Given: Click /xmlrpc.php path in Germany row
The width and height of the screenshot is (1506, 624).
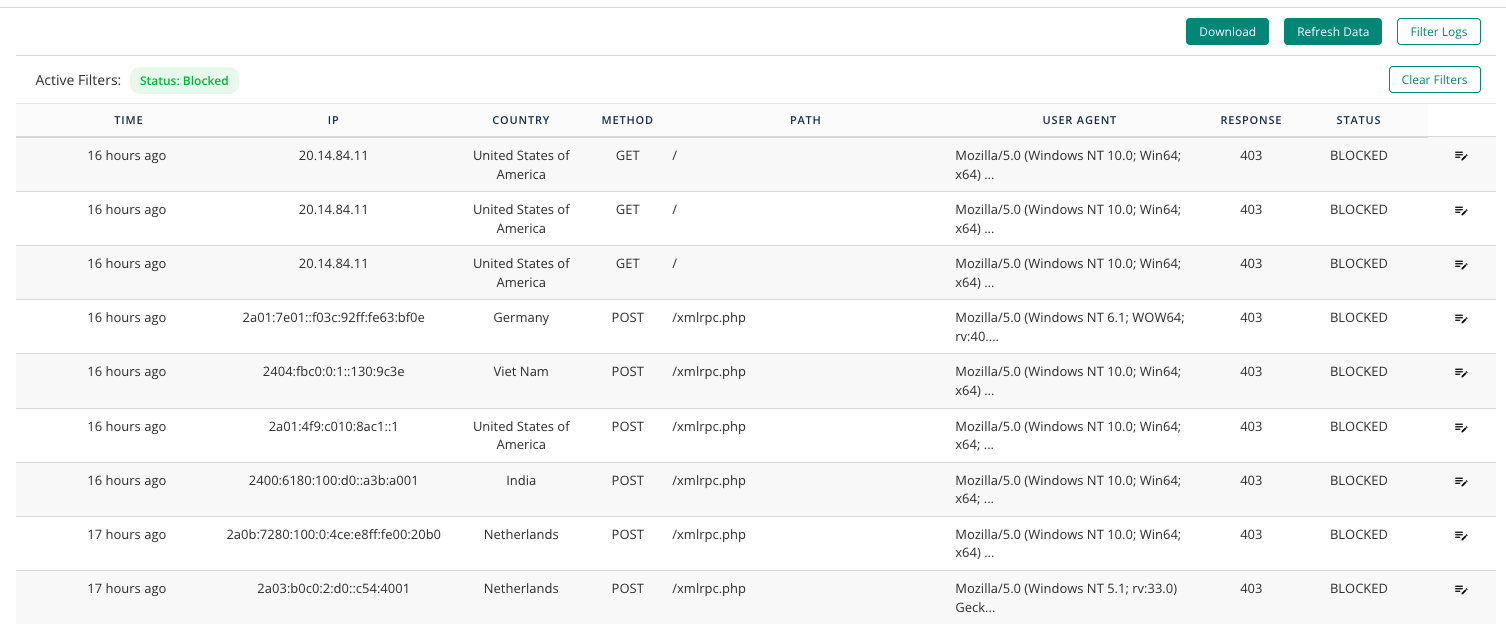Looking at the screenshot, I should (x=709, y=318).
